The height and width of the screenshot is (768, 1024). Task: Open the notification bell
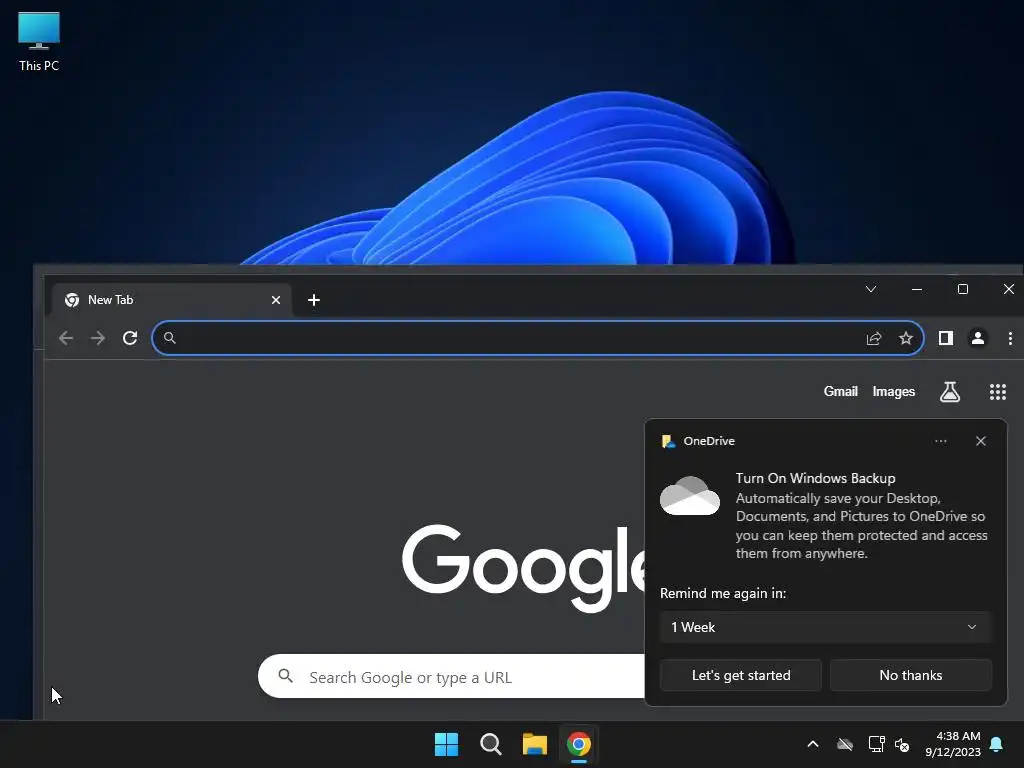click(996, 744)
